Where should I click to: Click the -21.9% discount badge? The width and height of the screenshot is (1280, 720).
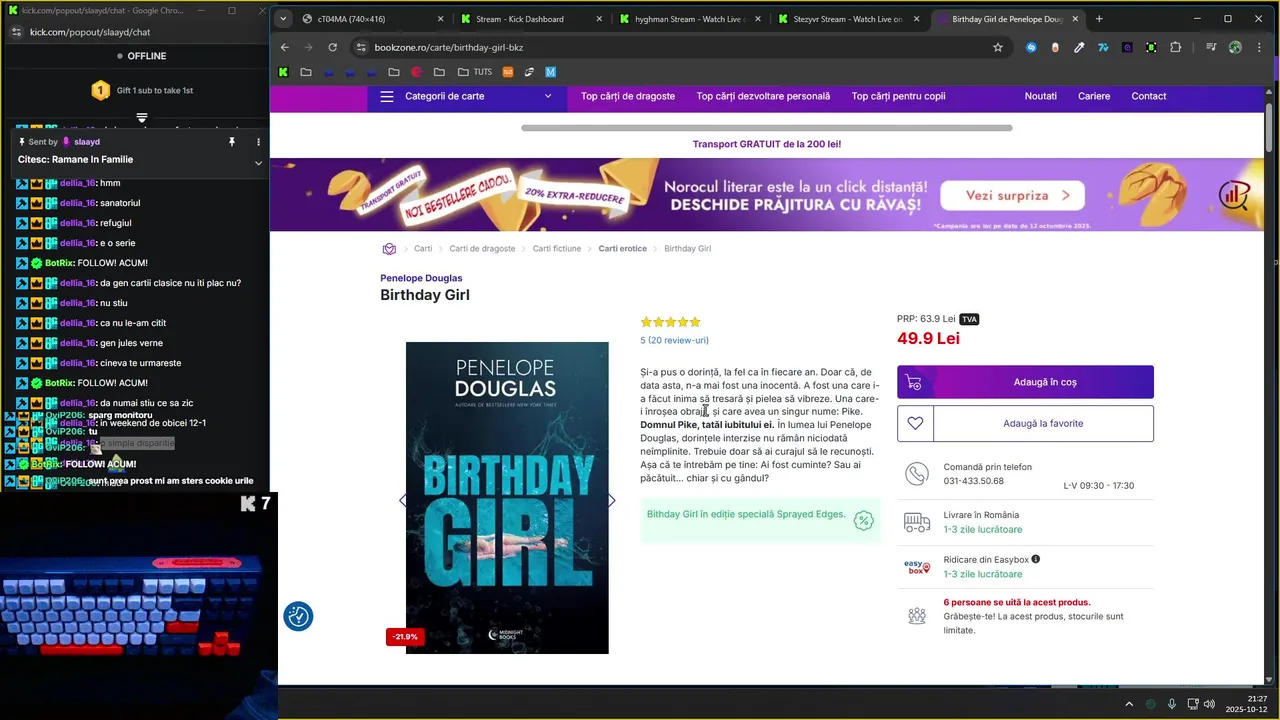[405, 637]
